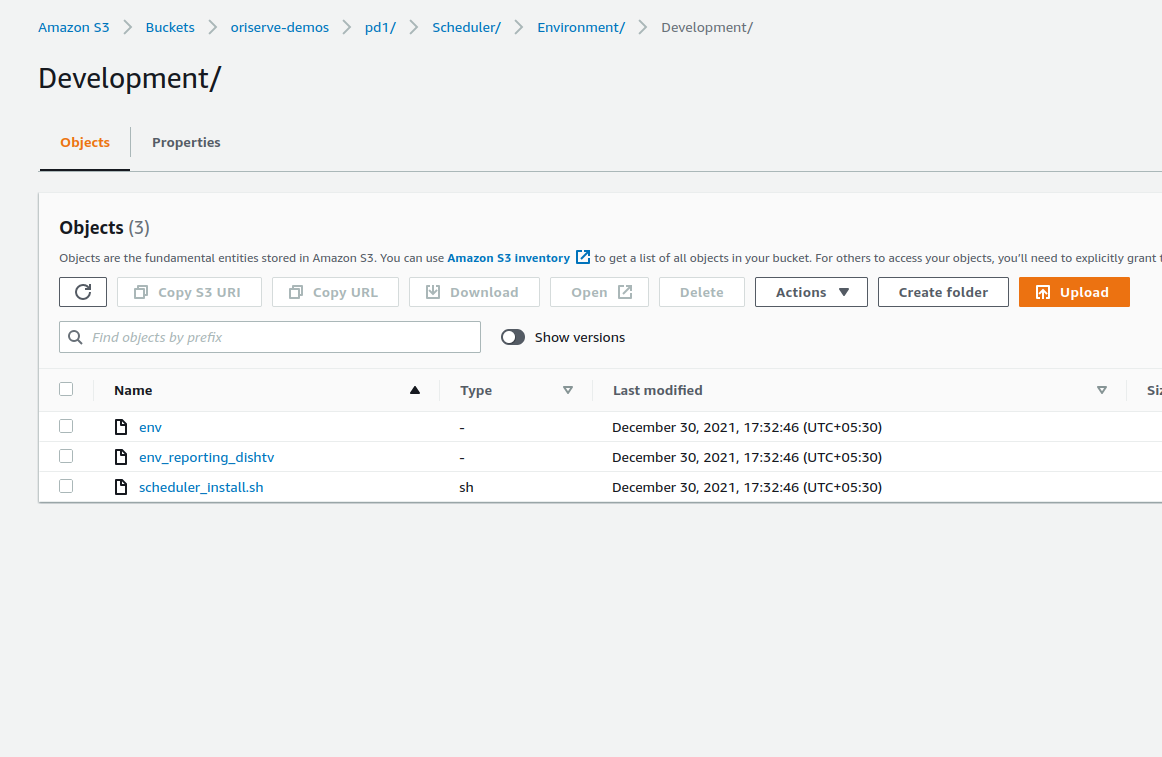Click the external link icon beside Amazon S3 inventory
1162x757 pixels.
[x=583, y=258]
